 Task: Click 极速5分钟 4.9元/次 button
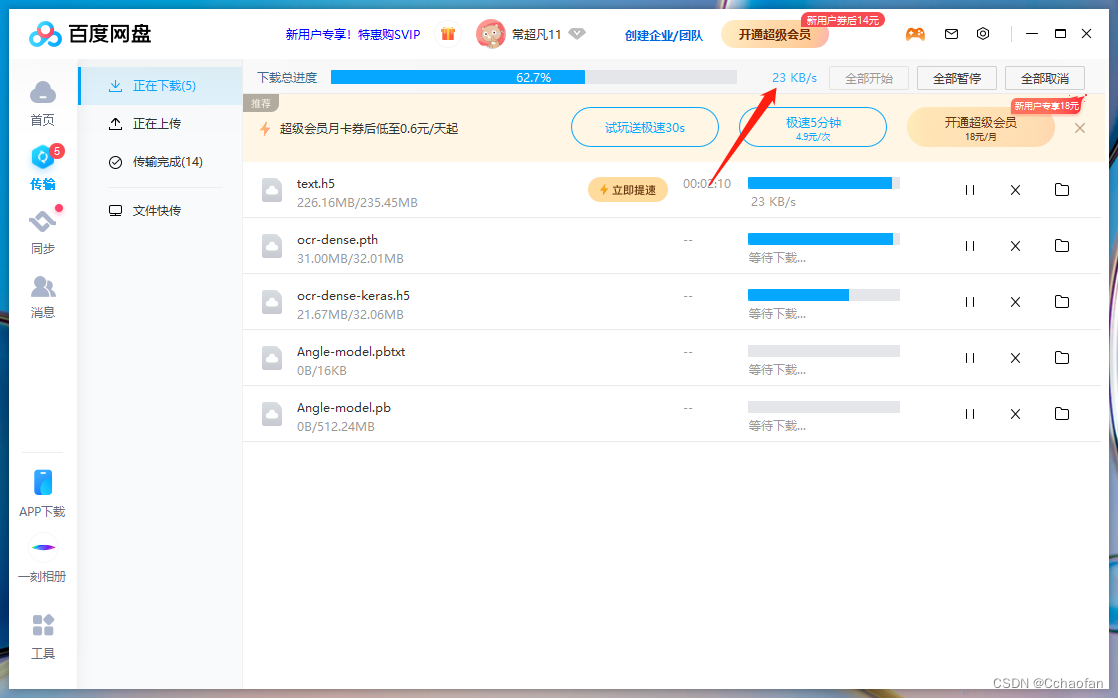(813, 128)
